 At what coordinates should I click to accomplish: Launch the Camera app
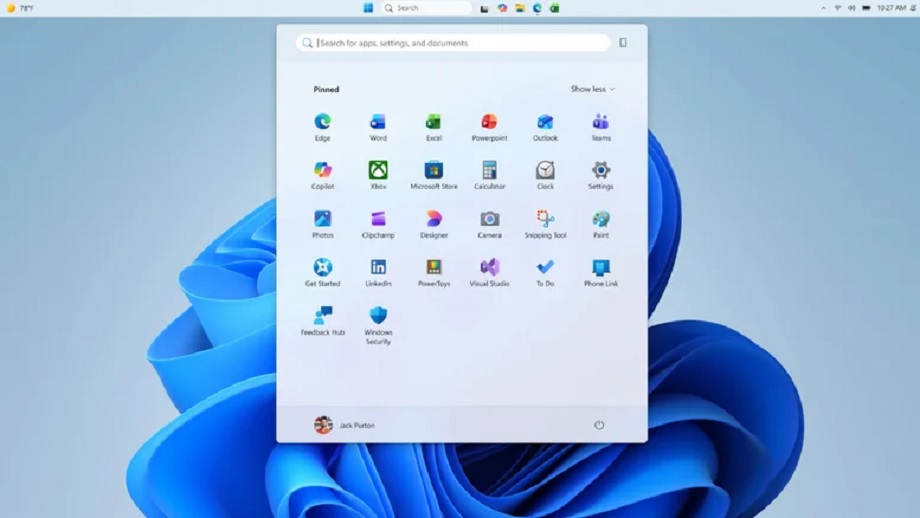pos(489,224)
